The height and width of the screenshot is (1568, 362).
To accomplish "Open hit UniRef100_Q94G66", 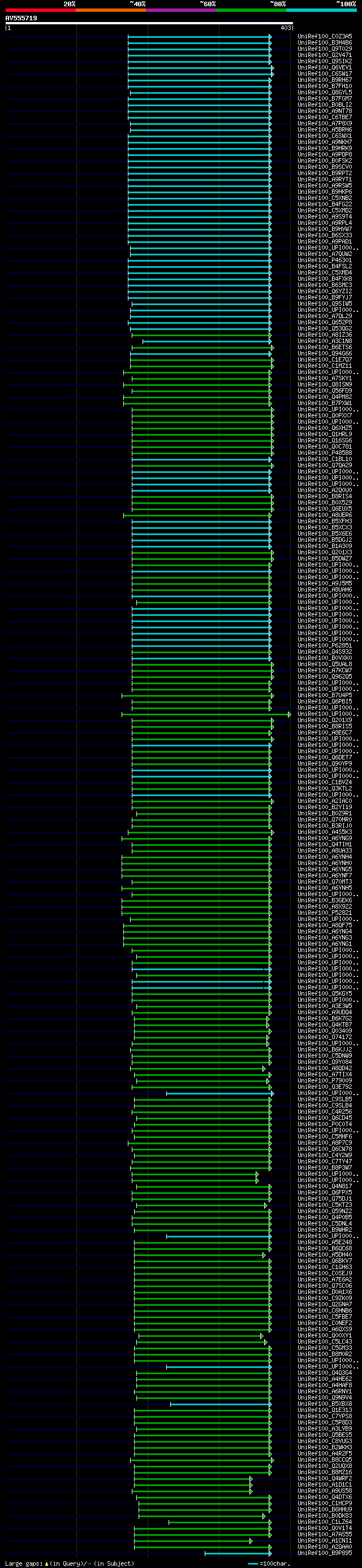I will pos(325,353).
